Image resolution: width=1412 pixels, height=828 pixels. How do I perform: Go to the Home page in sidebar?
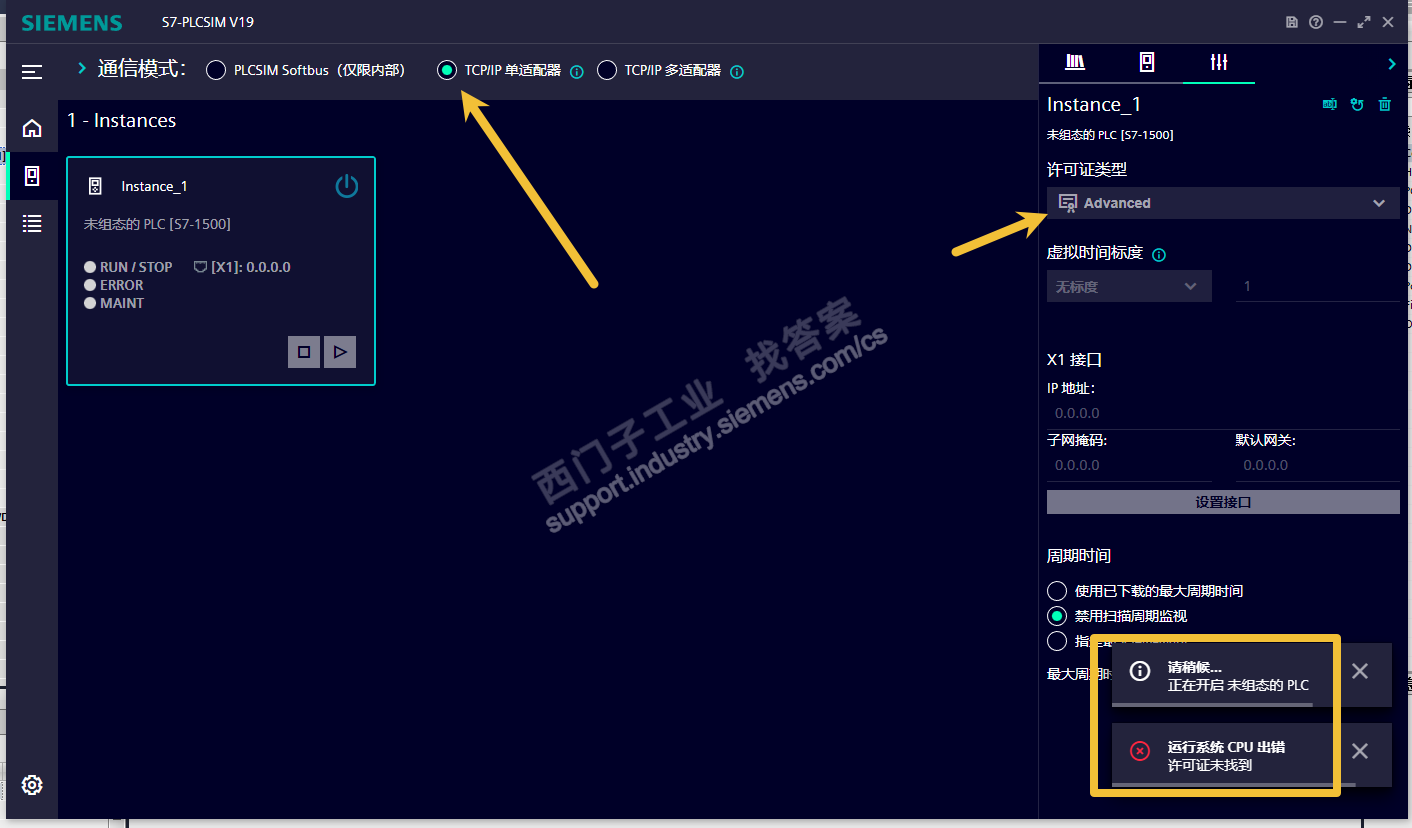pyautogui.click(x=32, y=128)
